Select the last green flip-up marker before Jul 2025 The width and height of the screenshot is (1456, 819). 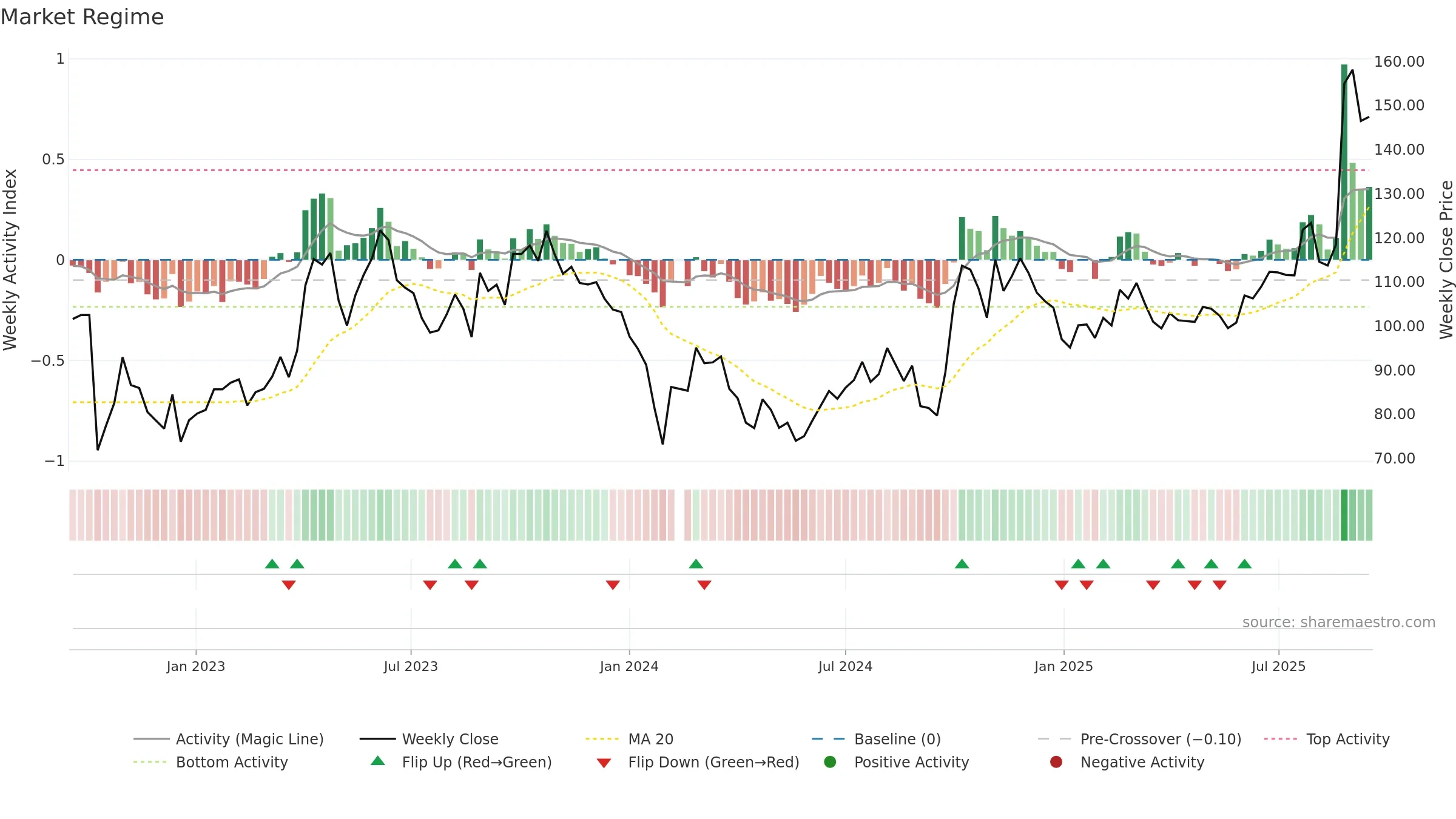(x=1245, y=564)
